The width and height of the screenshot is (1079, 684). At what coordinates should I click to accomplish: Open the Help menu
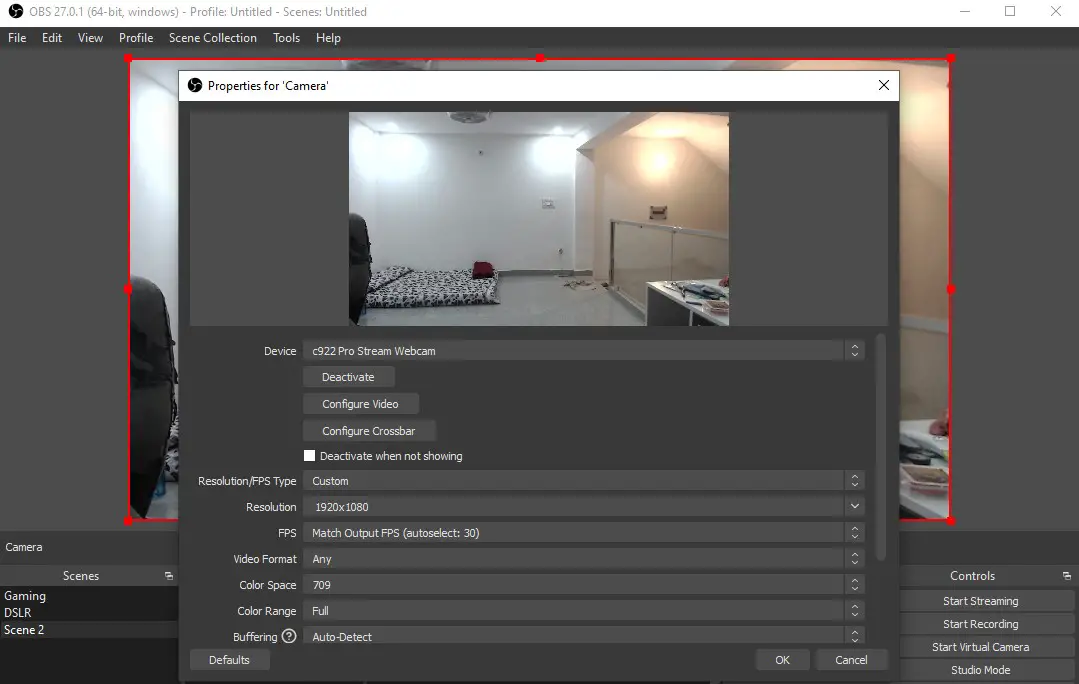point(328,38)
